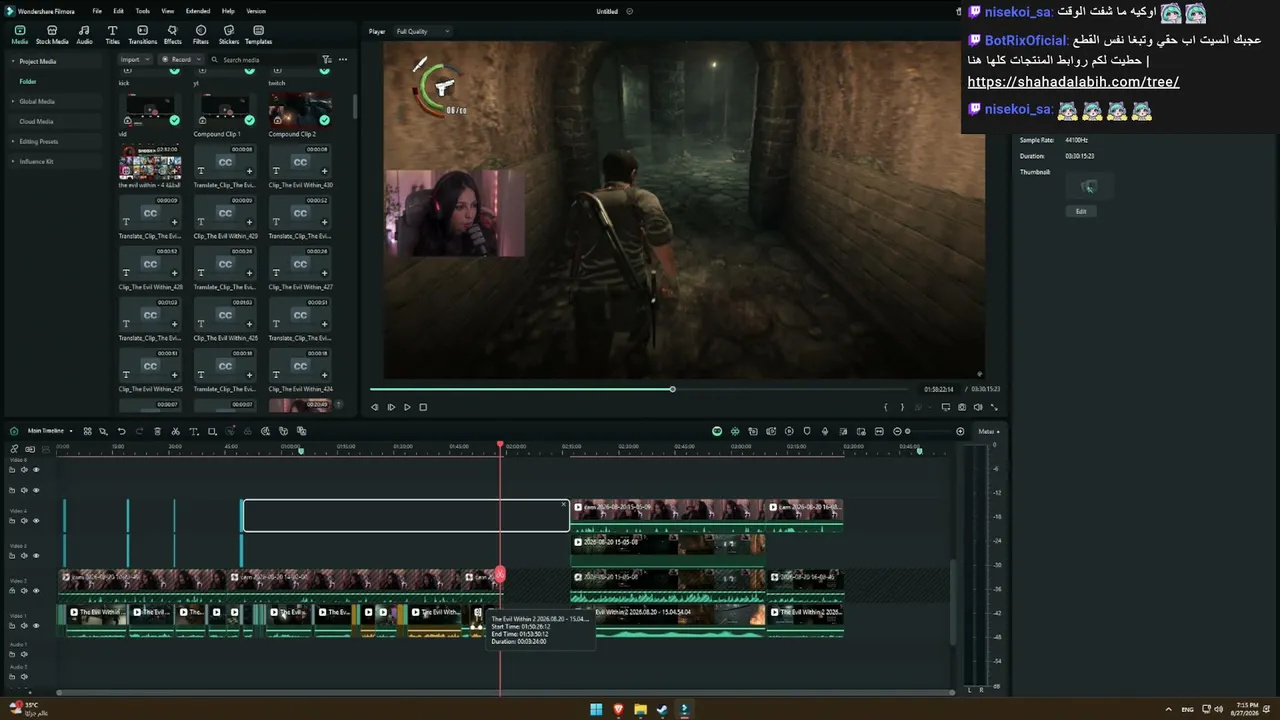Image resolution: width=1280 pixels, height=720 pixels.
Task: Open the Brave browser from the taskbar
Action: tap(618, 710)
